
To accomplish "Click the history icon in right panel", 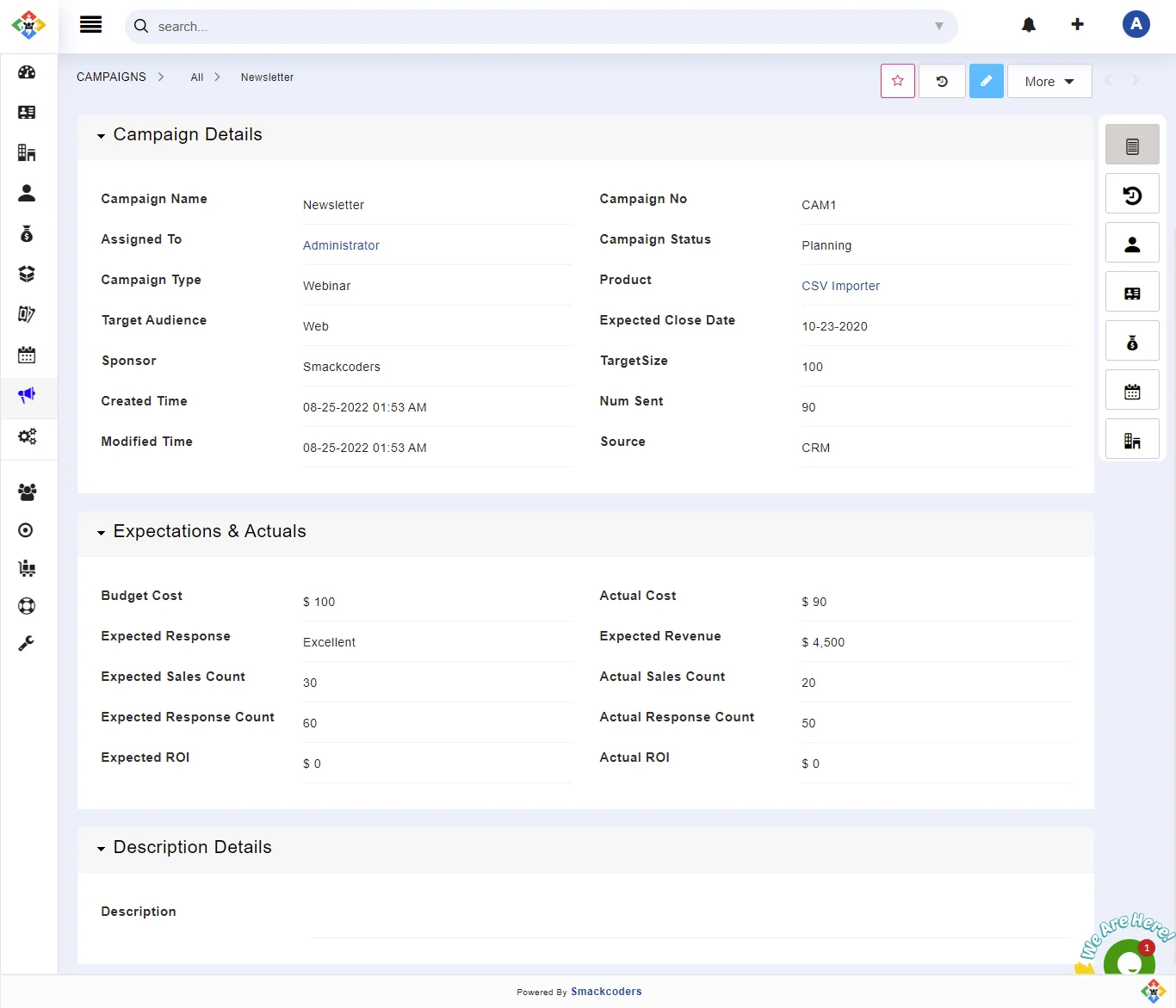I will click(1132, 195).
